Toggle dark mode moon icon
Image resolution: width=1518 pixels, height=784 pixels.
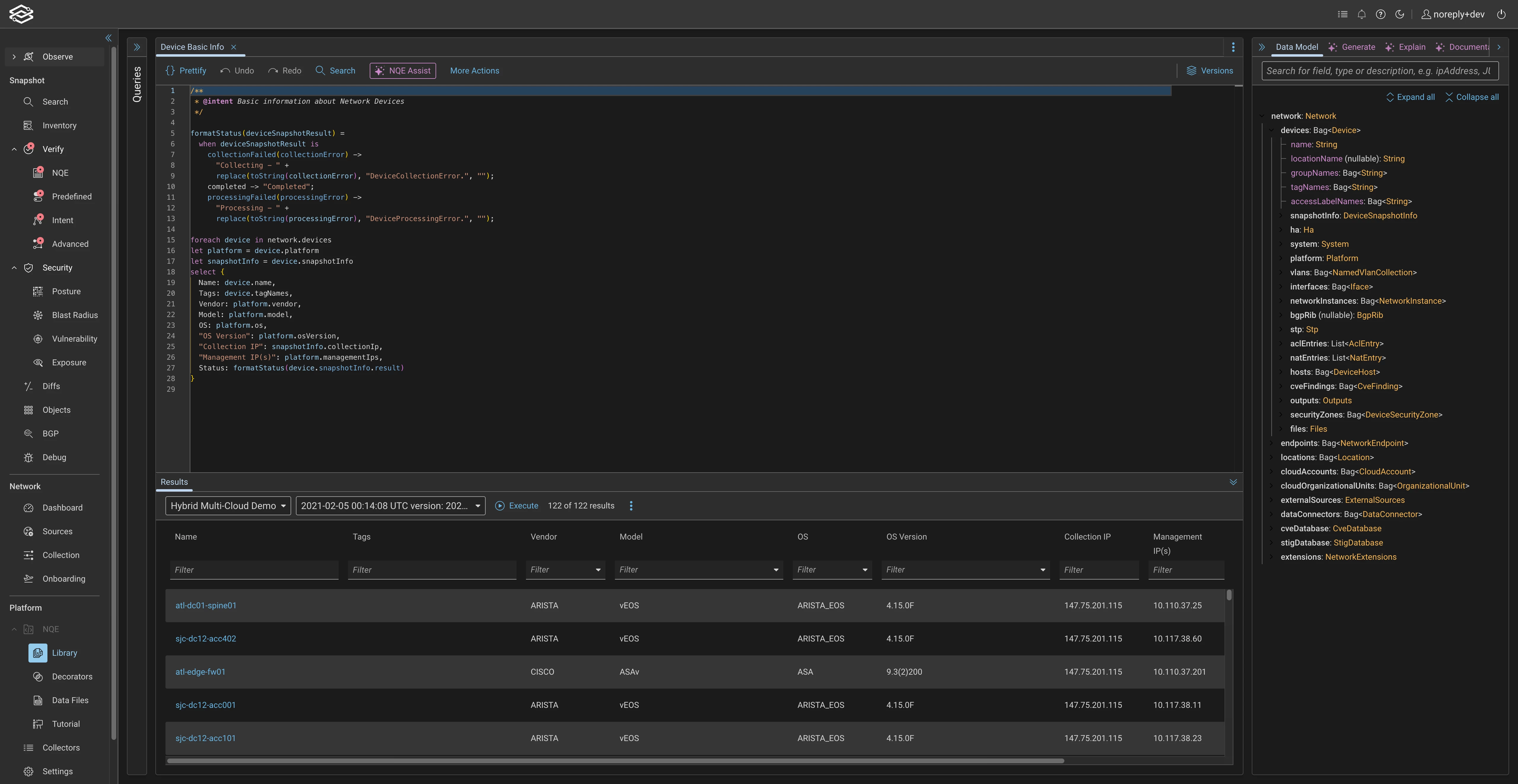tap(1399, 14)
